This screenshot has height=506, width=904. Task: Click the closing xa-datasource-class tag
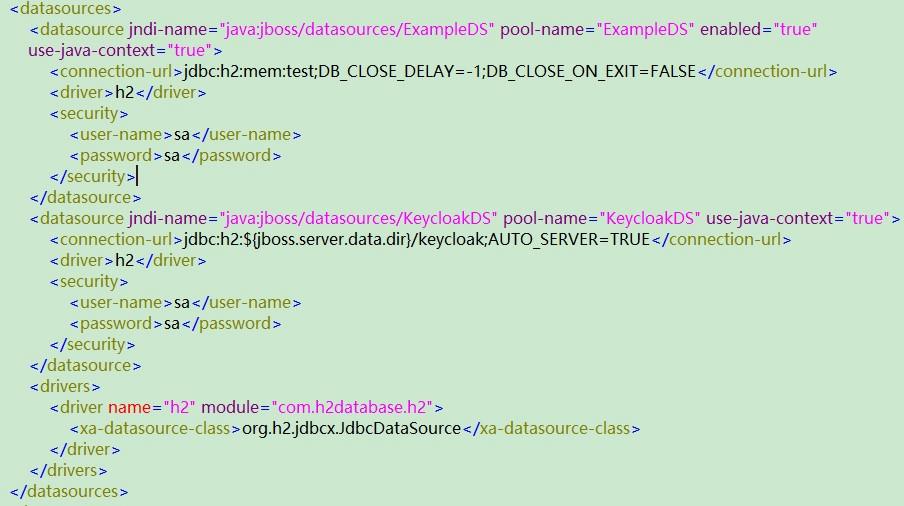(x=551, y=429)
